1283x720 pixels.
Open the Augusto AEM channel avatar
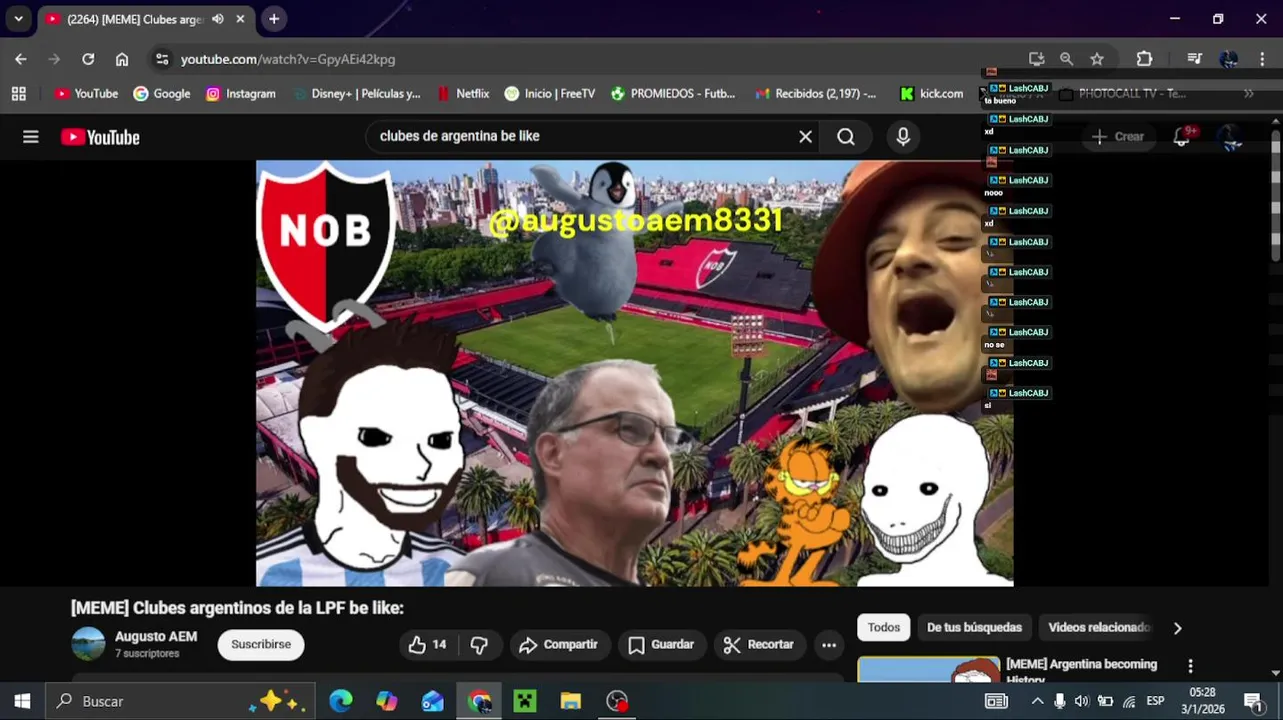coord(88,644)
